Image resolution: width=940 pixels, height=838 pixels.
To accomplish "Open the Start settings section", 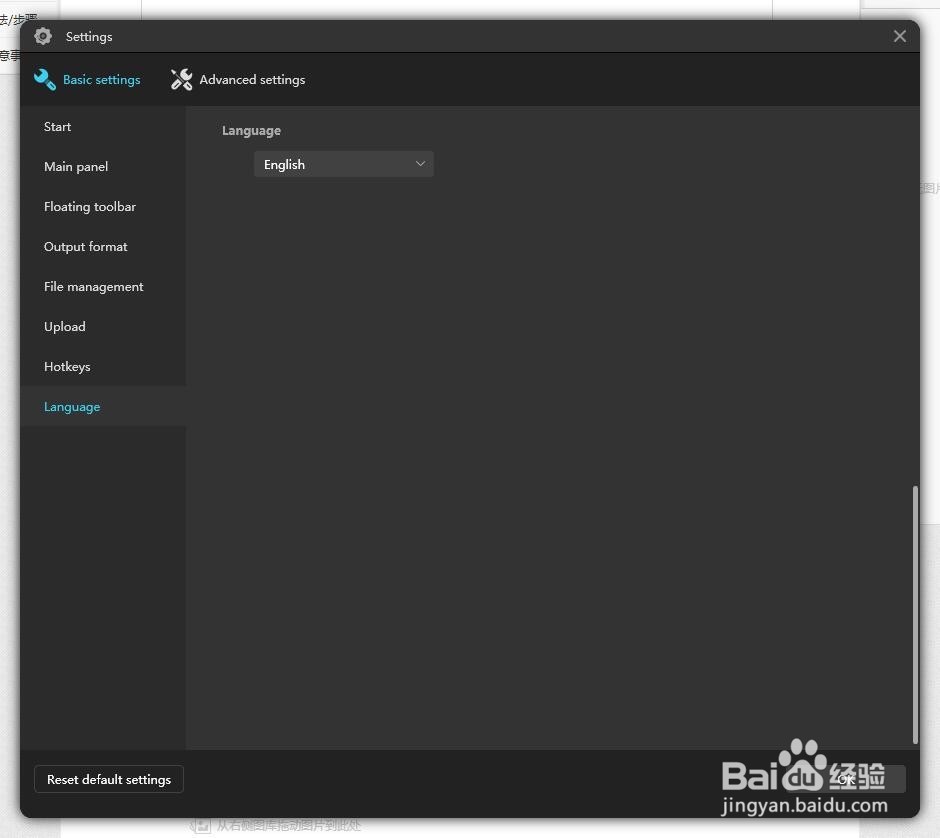I will (x=103, y=126).
